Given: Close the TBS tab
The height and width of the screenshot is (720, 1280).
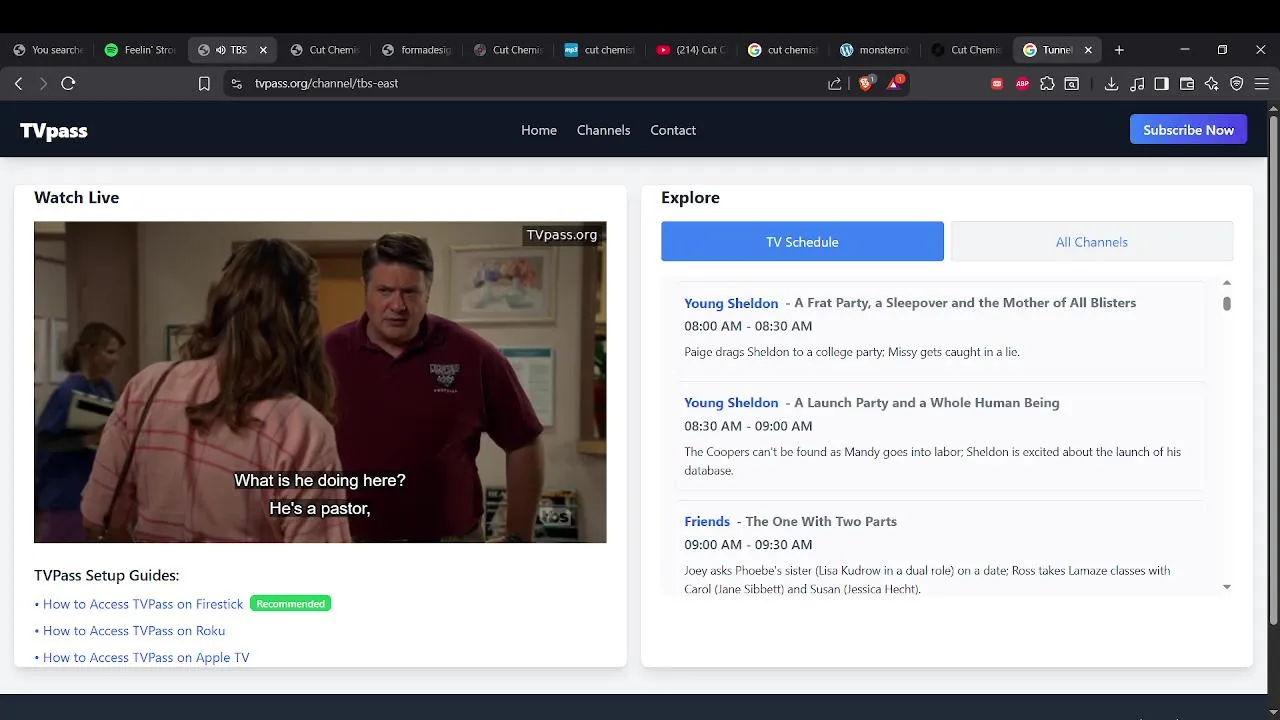Looking at the screenshot, I should coord(263,50).
